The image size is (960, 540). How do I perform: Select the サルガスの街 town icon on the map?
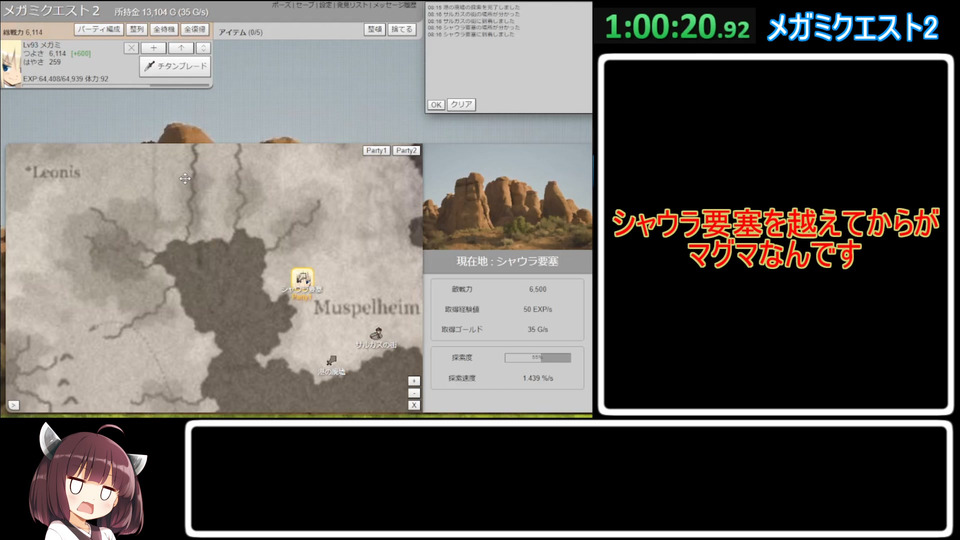click(377, 333)
